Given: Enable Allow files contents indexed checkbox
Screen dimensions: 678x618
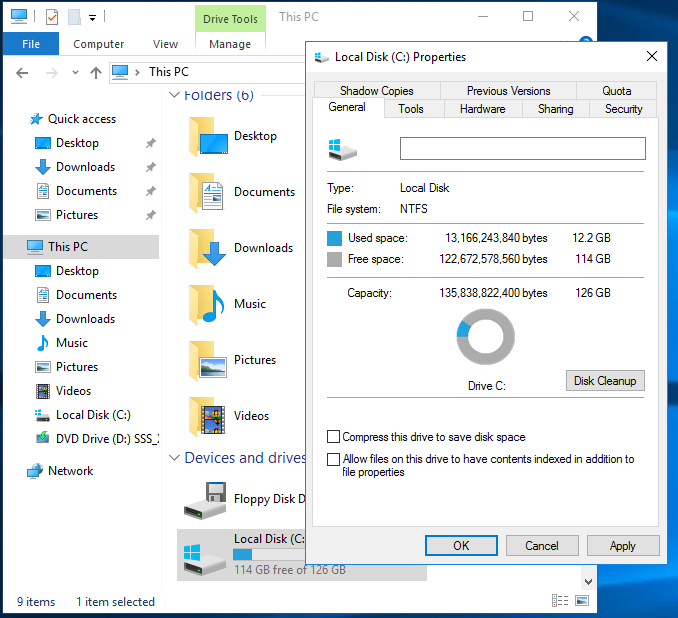Looking at the screenshot, I should (x=333, y=459).
